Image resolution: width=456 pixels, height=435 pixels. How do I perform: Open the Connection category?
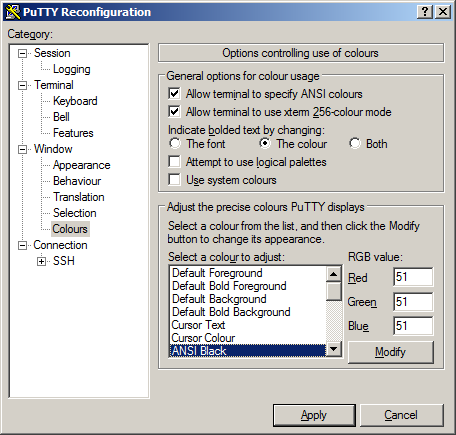60,245
